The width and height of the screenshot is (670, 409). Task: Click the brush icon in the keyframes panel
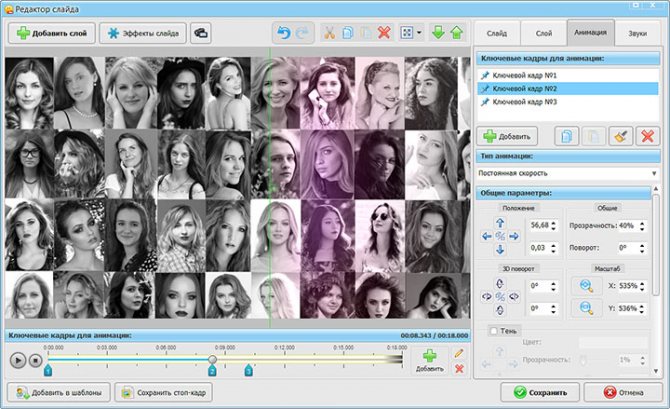tap(620, 135)
